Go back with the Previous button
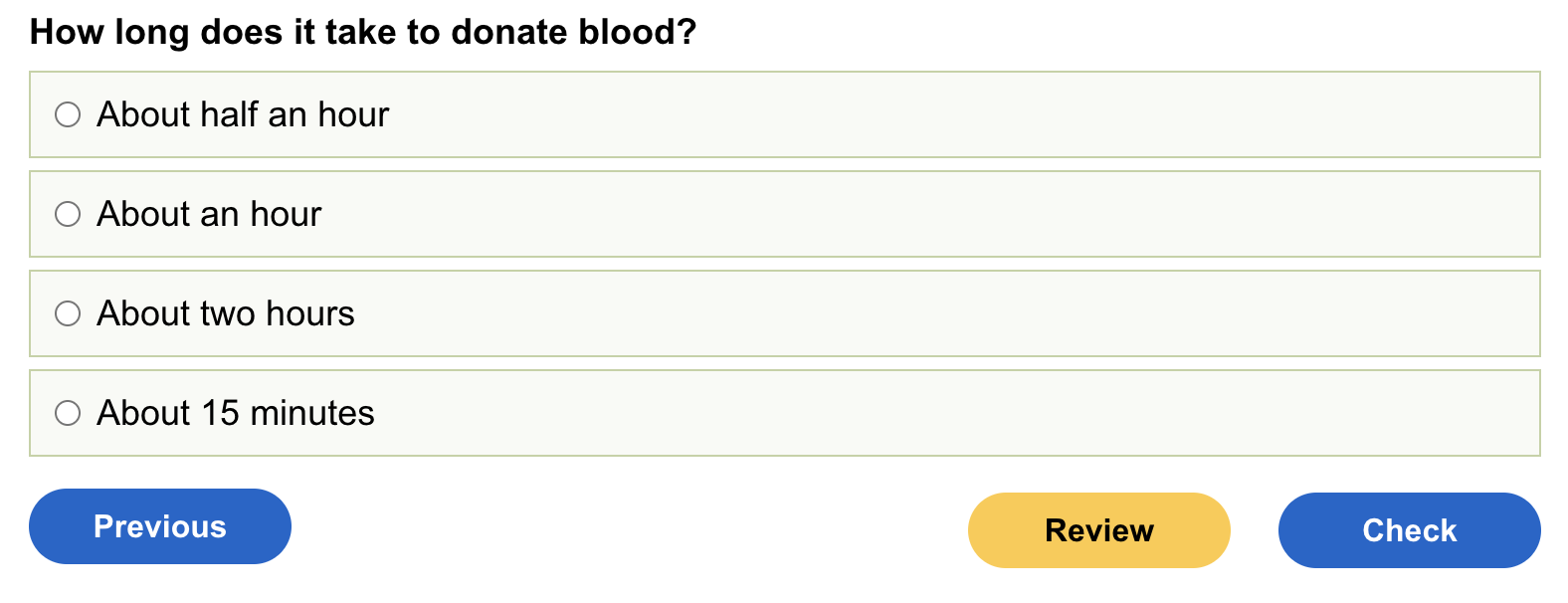Viewport: 1568px width, 603px height. click(x=160, y=526)
